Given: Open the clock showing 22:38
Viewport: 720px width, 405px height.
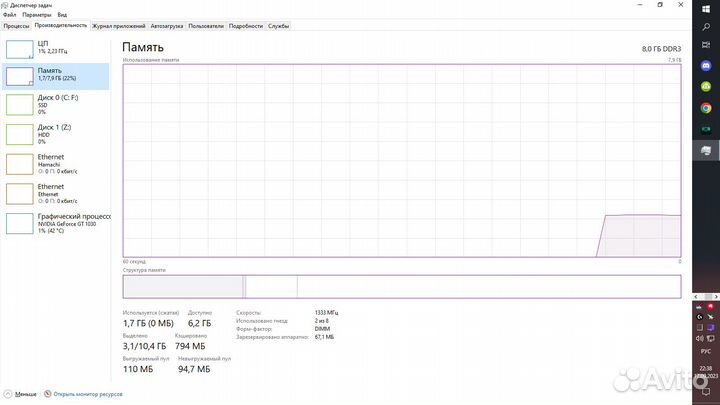Looking at the screenshot, I should coord(706,372).
